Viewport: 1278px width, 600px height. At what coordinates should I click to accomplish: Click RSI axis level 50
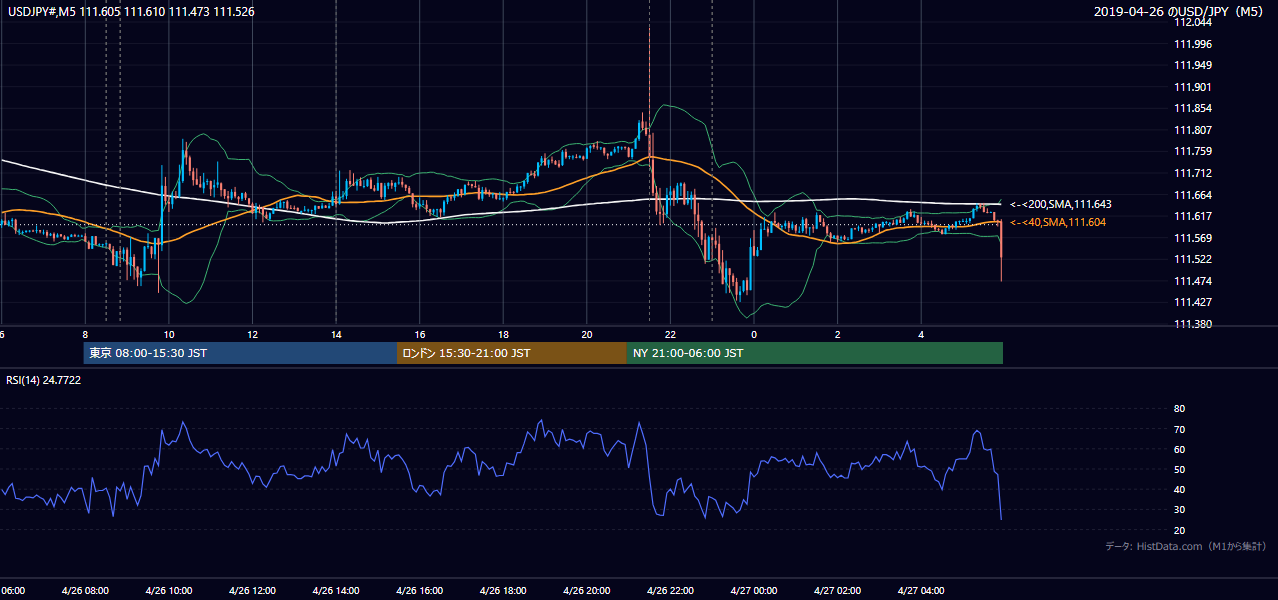[x=1179, y=469]
